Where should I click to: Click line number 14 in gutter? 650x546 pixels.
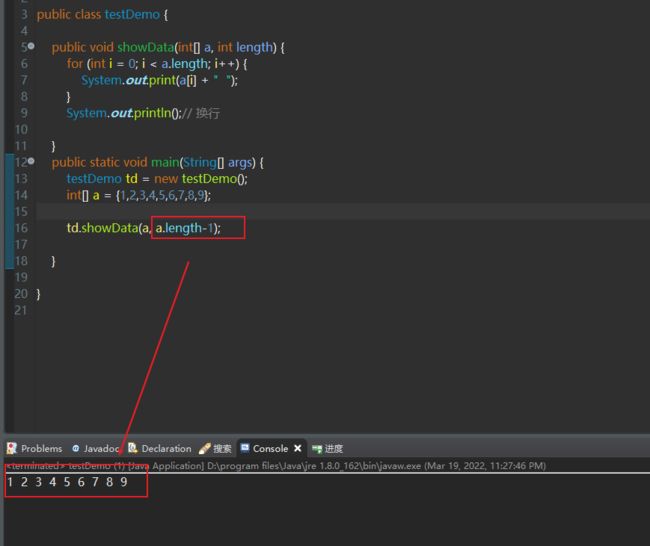pyautogui.click(x=21, y=195)
